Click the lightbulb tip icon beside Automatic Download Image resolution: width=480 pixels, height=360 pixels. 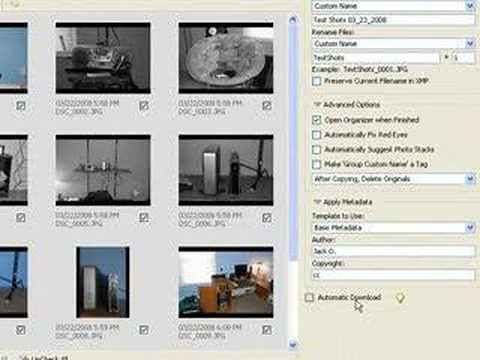click(x=400, y=298)
